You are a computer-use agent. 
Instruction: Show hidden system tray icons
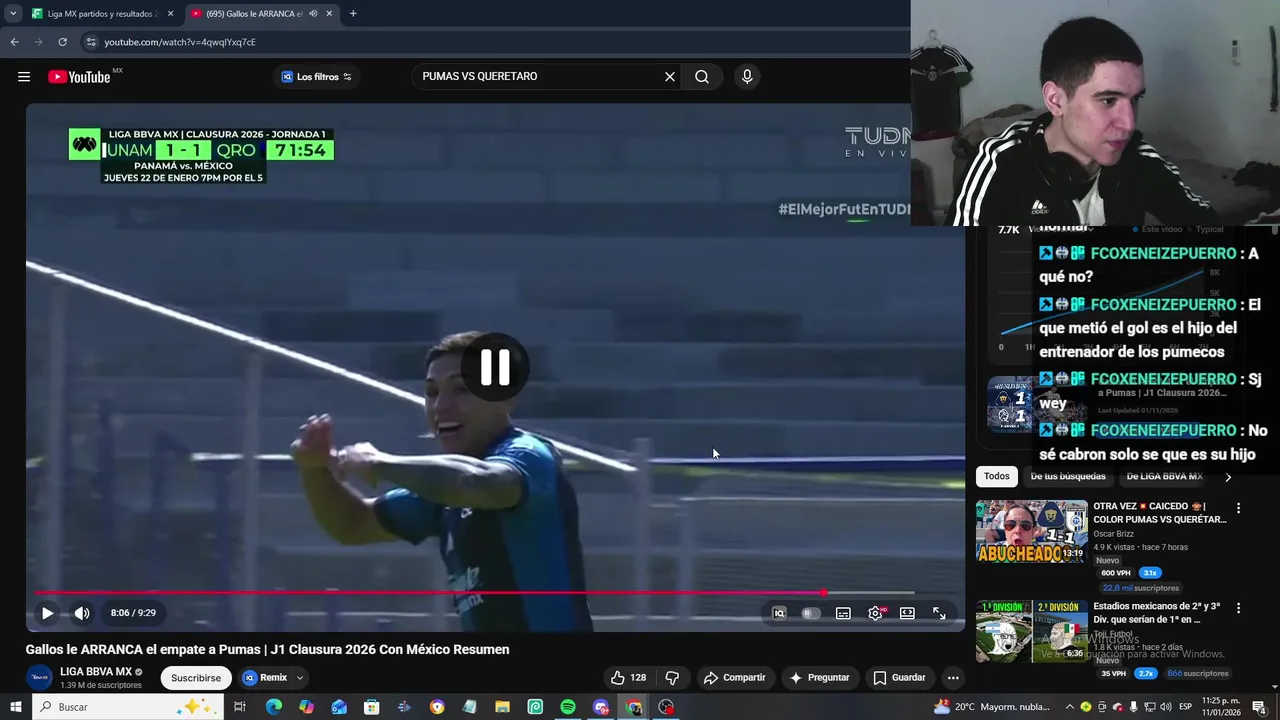point(1069,707)
